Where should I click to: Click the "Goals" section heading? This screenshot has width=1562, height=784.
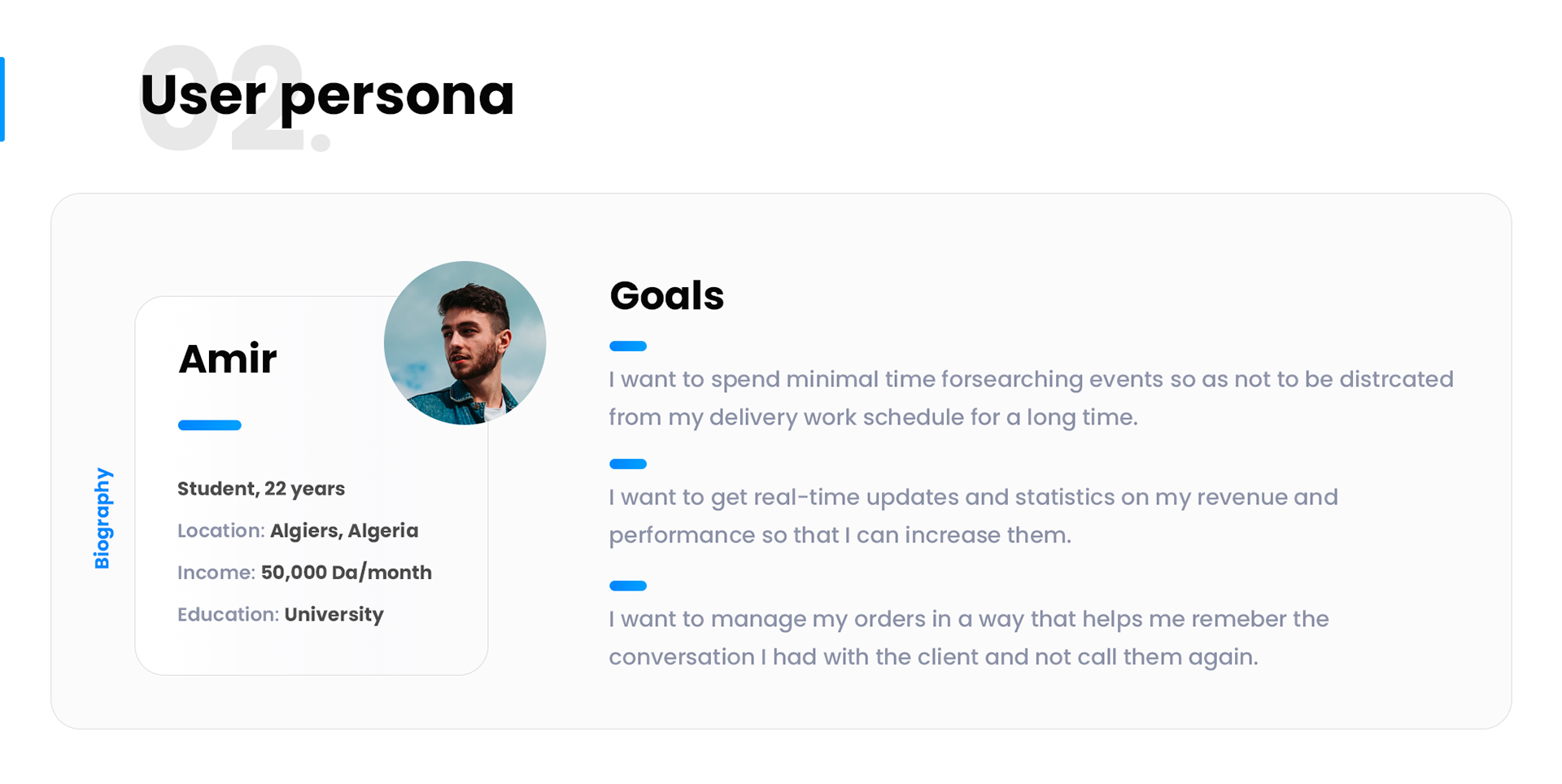[x=666, y=295]
